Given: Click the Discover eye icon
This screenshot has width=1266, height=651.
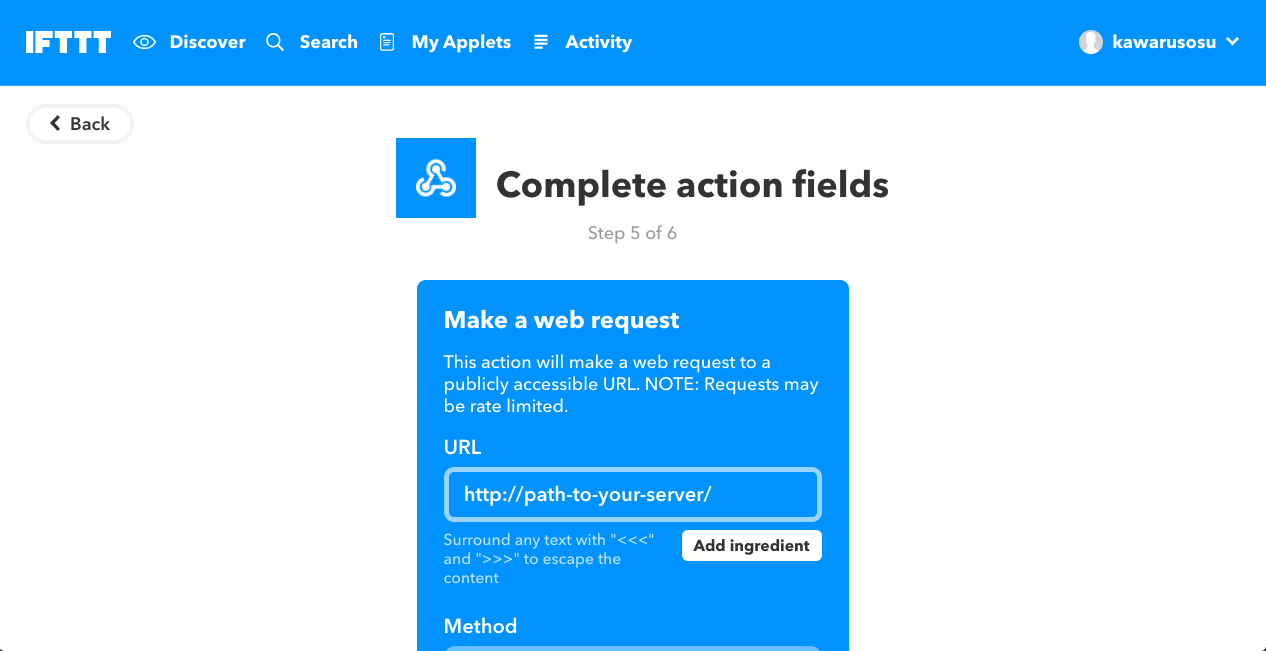Looking at the screenshot, I should (x=145, y=42).
